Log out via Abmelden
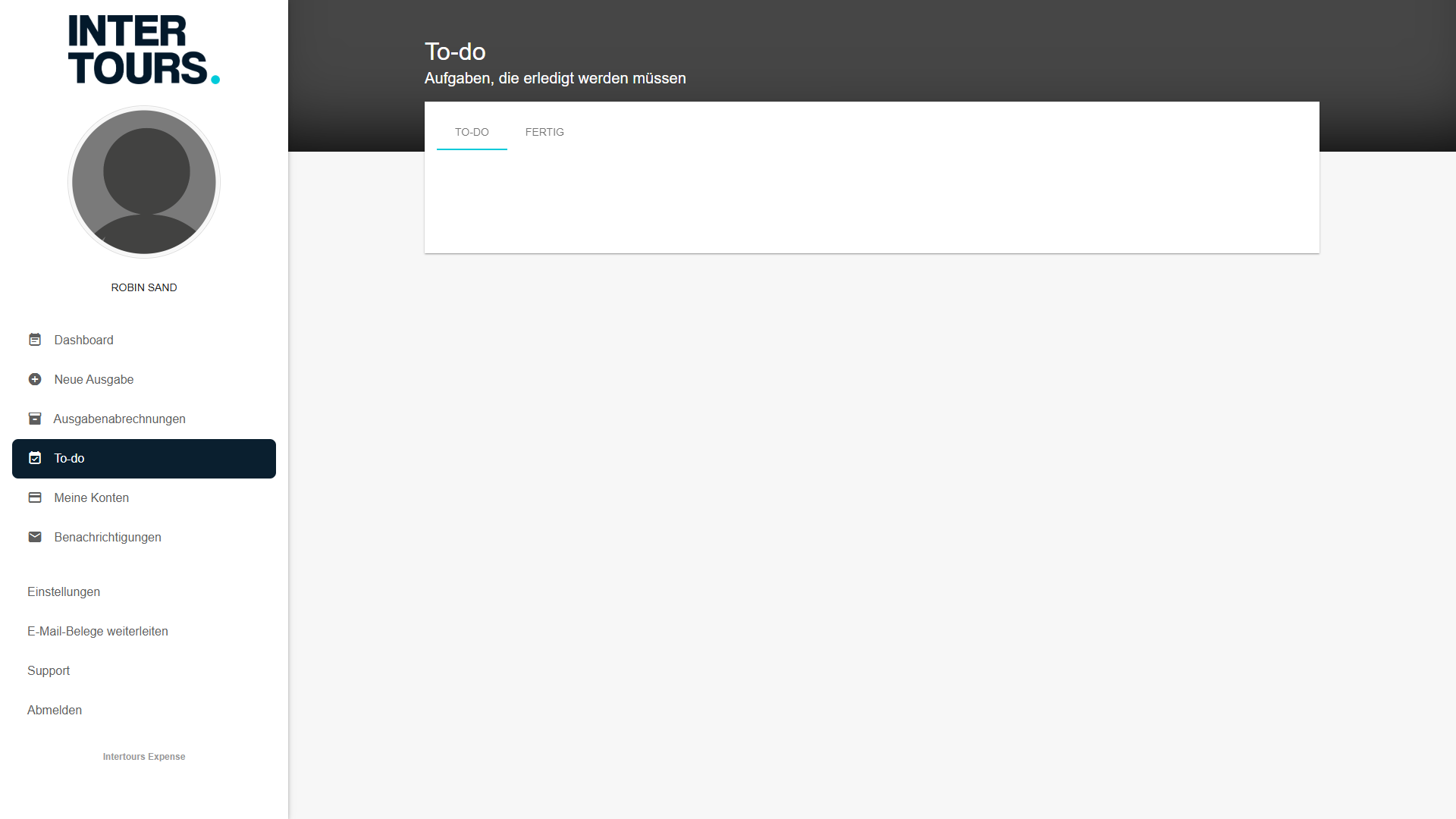Viewport: 1456px width, 819px height. click(x=55, y=710)
